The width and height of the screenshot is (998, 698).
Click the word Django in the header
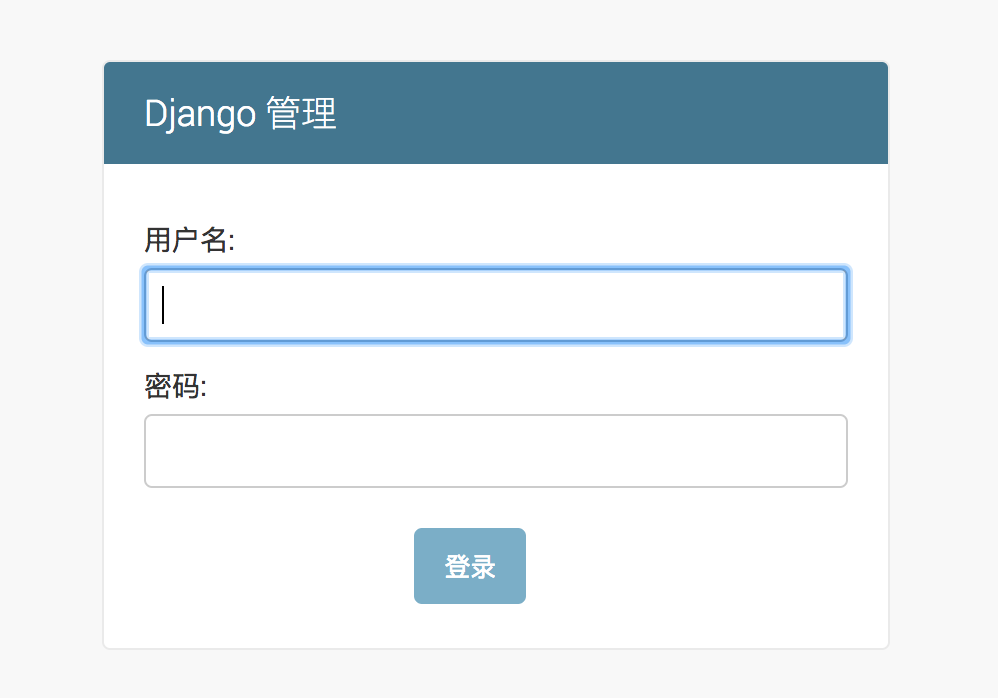click(200, 114)
